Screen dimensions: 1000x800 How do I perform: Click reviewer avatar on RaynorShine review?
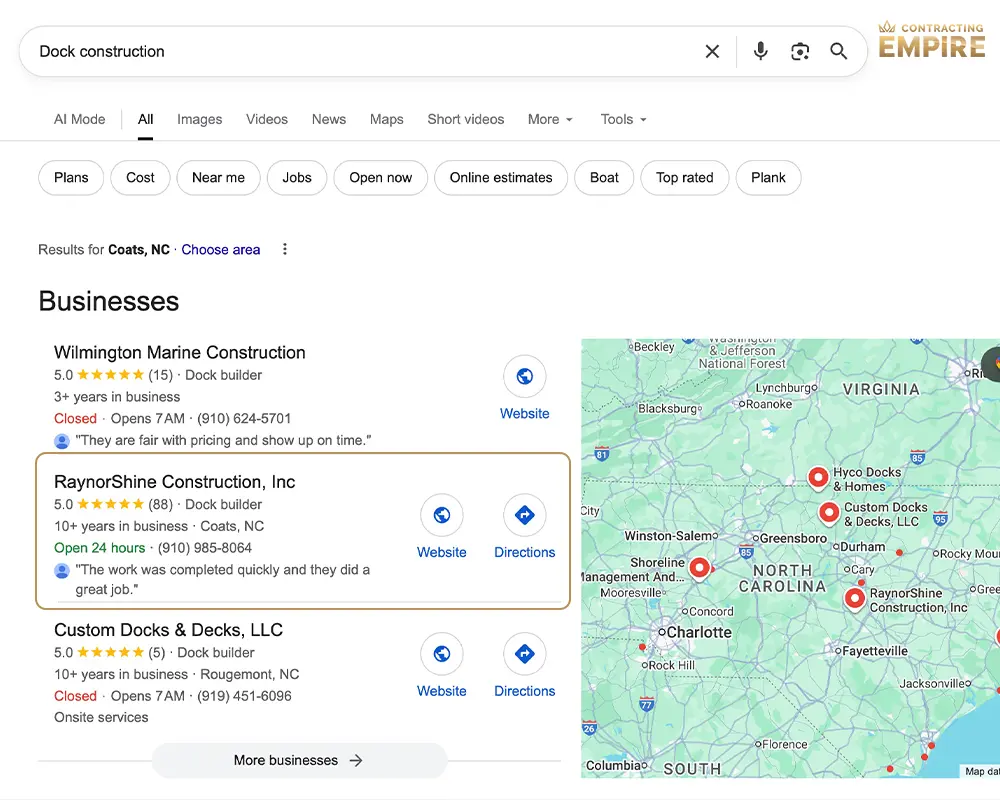(62, 570)
